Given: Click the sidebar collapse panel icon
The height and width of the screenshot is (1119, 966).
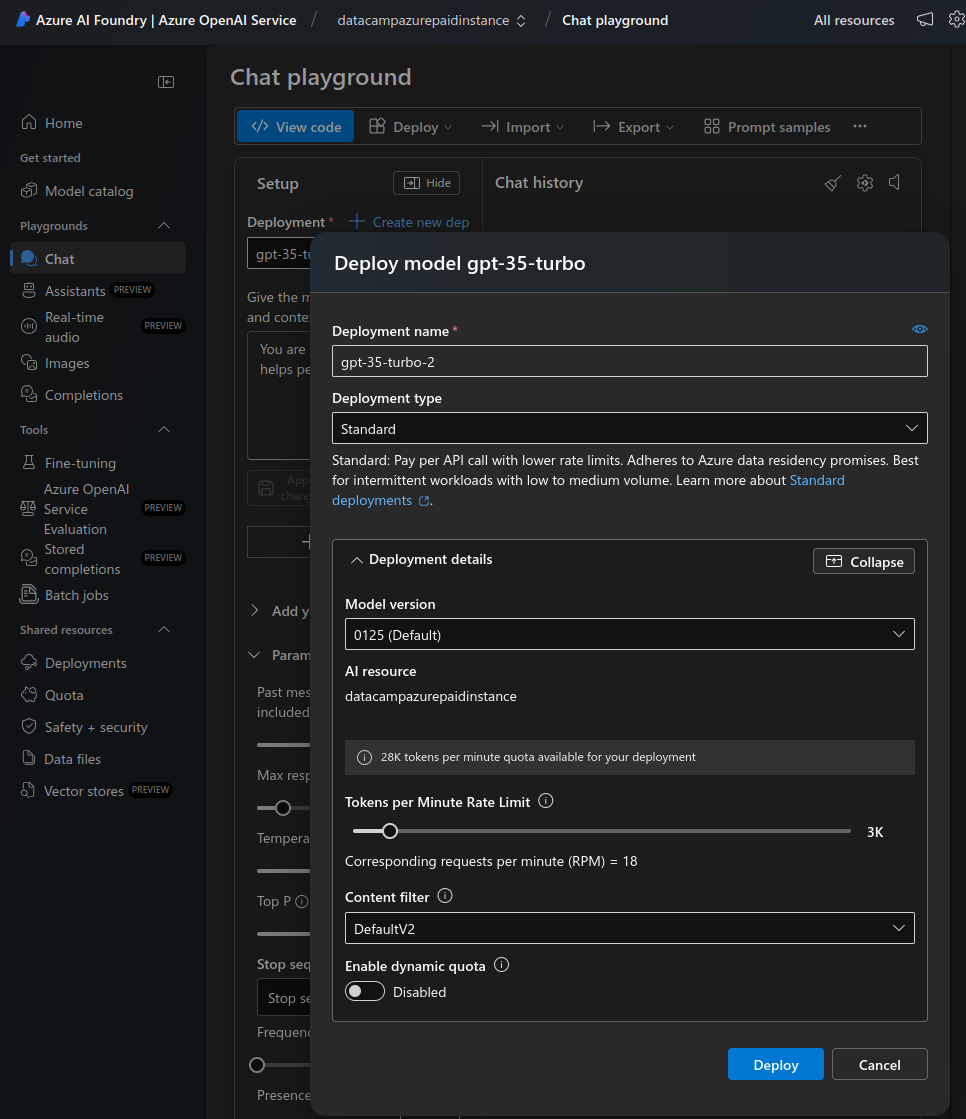Looking at the screenshot, I should [166, 82].
